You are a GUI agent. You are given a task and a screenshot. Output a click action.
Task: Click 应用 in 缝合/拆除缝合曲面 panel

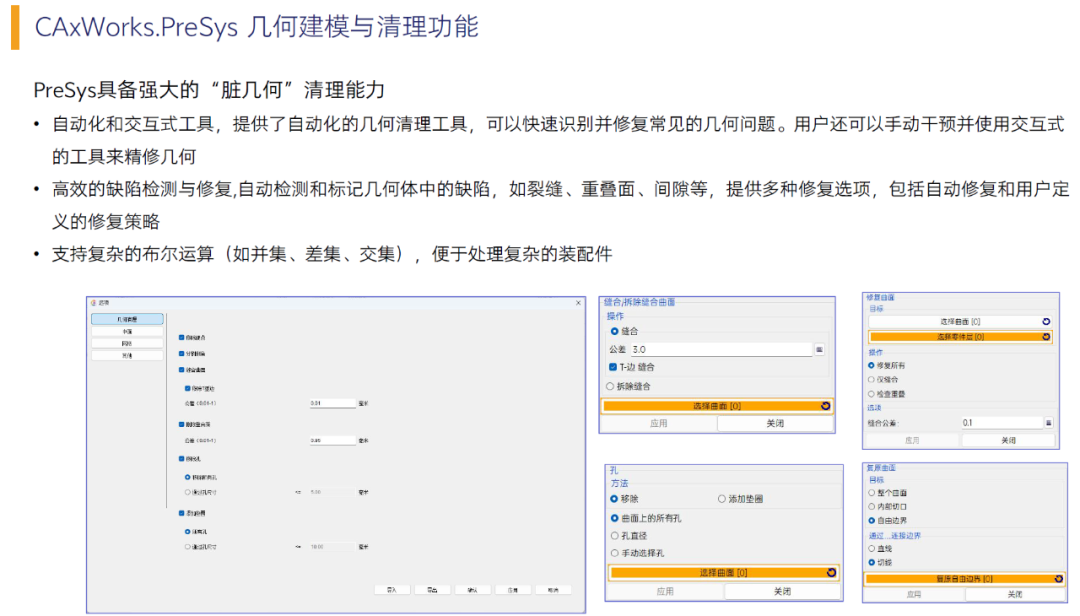[x=658, y=424]
